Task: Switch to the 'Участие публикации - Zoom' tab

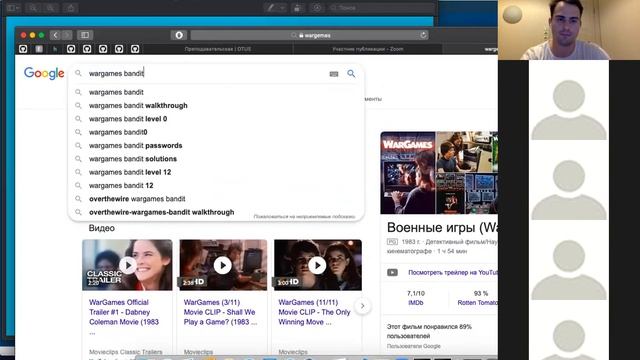Action: pyautogui.click(x=368, y=49)
